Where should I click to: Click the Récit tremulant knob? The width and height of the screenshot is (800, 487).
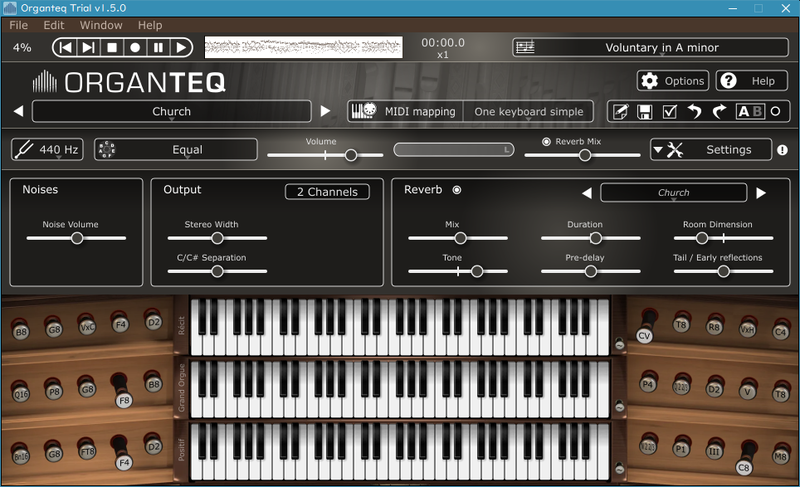pyautogui.click(x=619, y=344)
